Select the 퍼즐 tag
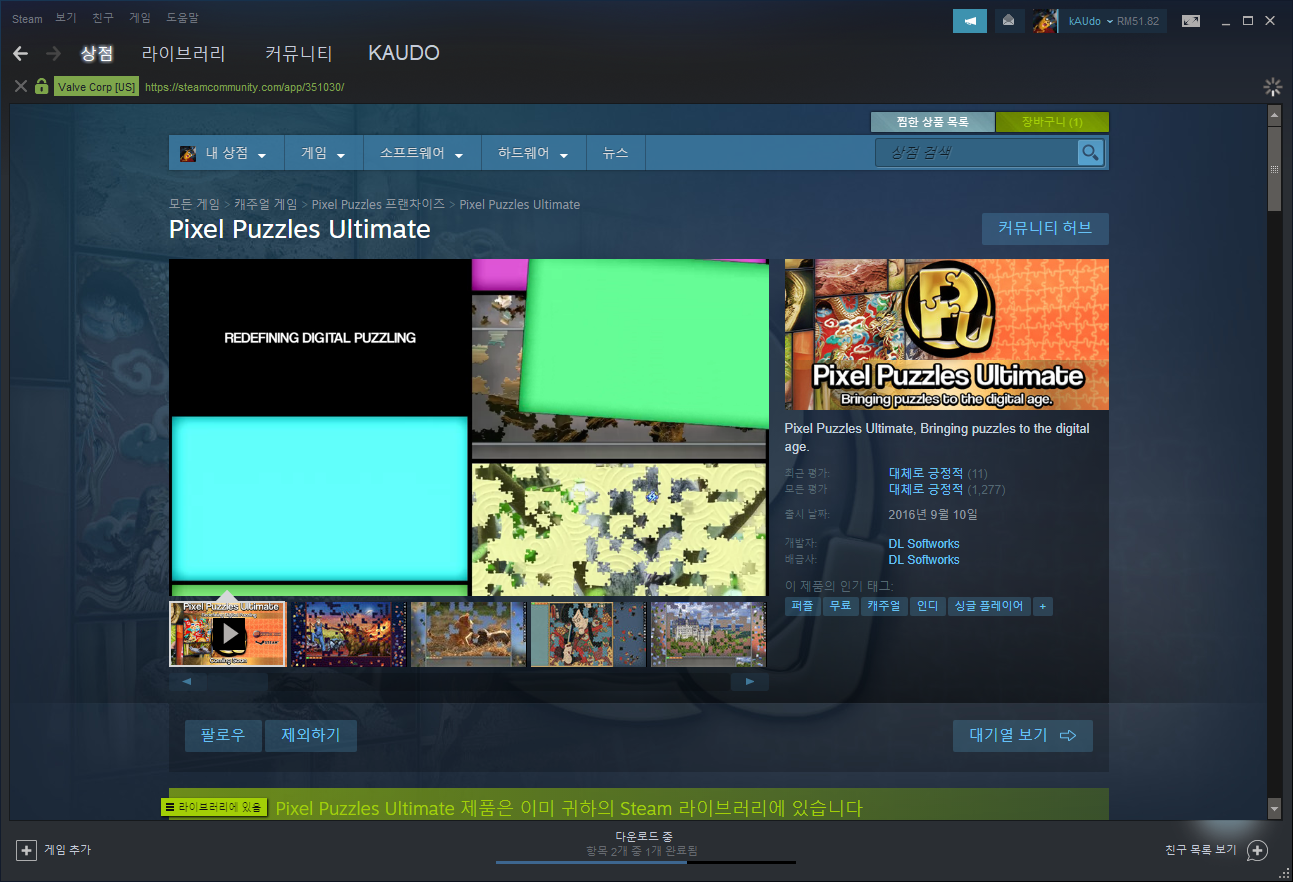1293x882 pixels. [803, 606]
